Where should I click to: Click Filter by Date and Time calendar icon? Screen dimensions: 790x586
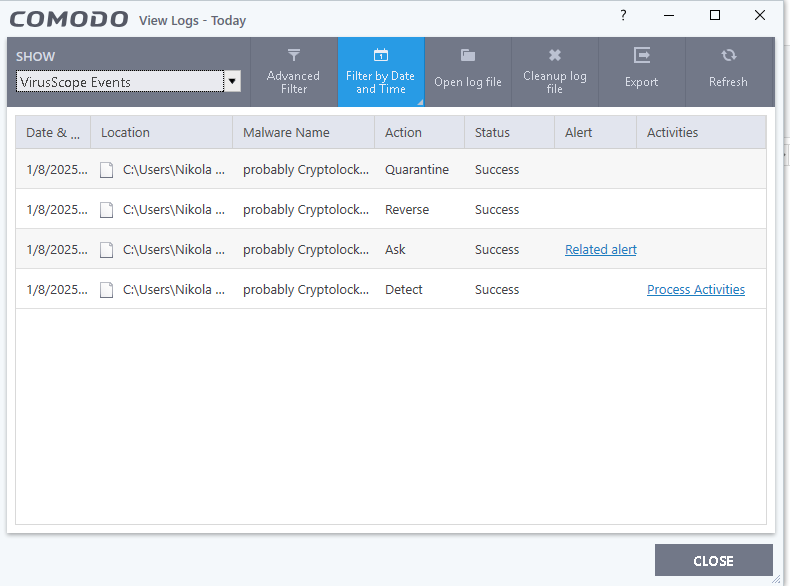click(381, 54)
